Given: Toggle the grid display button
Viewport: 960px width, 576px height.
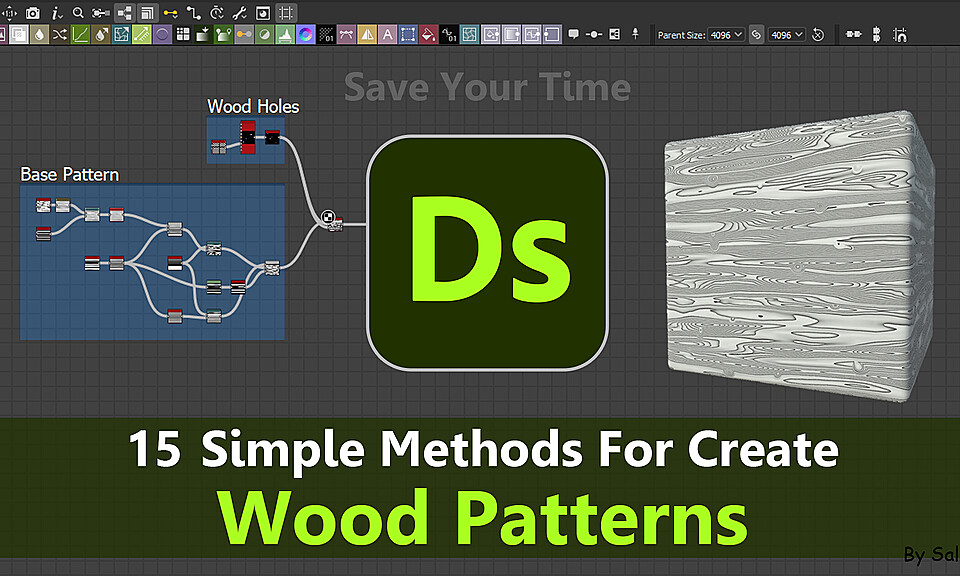Looking at the screenshot, I should pyautogui.click(x=285, y=12).
